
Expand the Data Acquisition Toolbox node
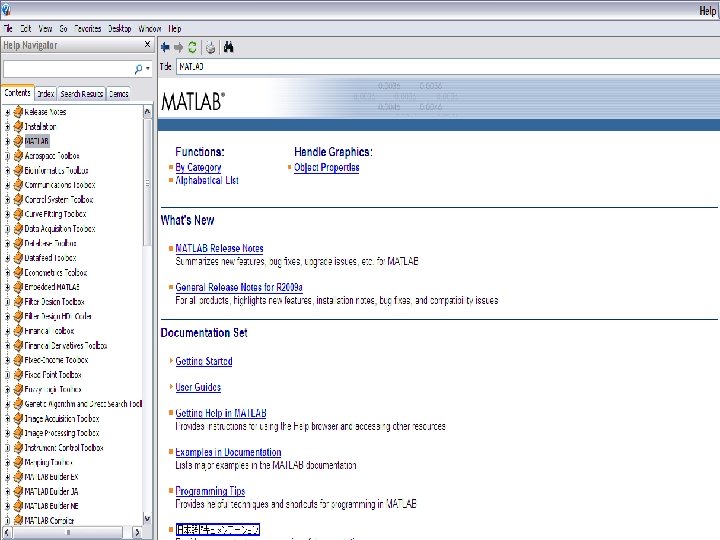[7, 229]
